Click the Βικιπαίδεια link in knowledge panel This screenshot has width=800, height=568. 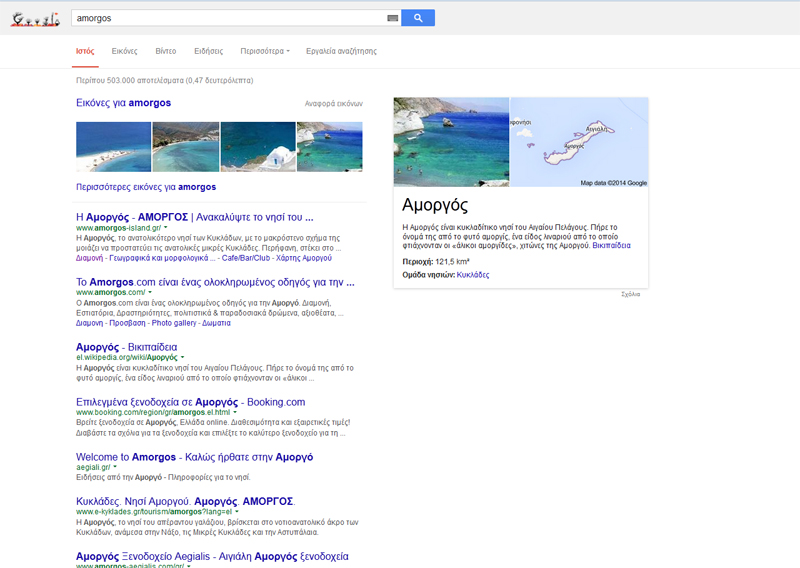coord(611,245)
